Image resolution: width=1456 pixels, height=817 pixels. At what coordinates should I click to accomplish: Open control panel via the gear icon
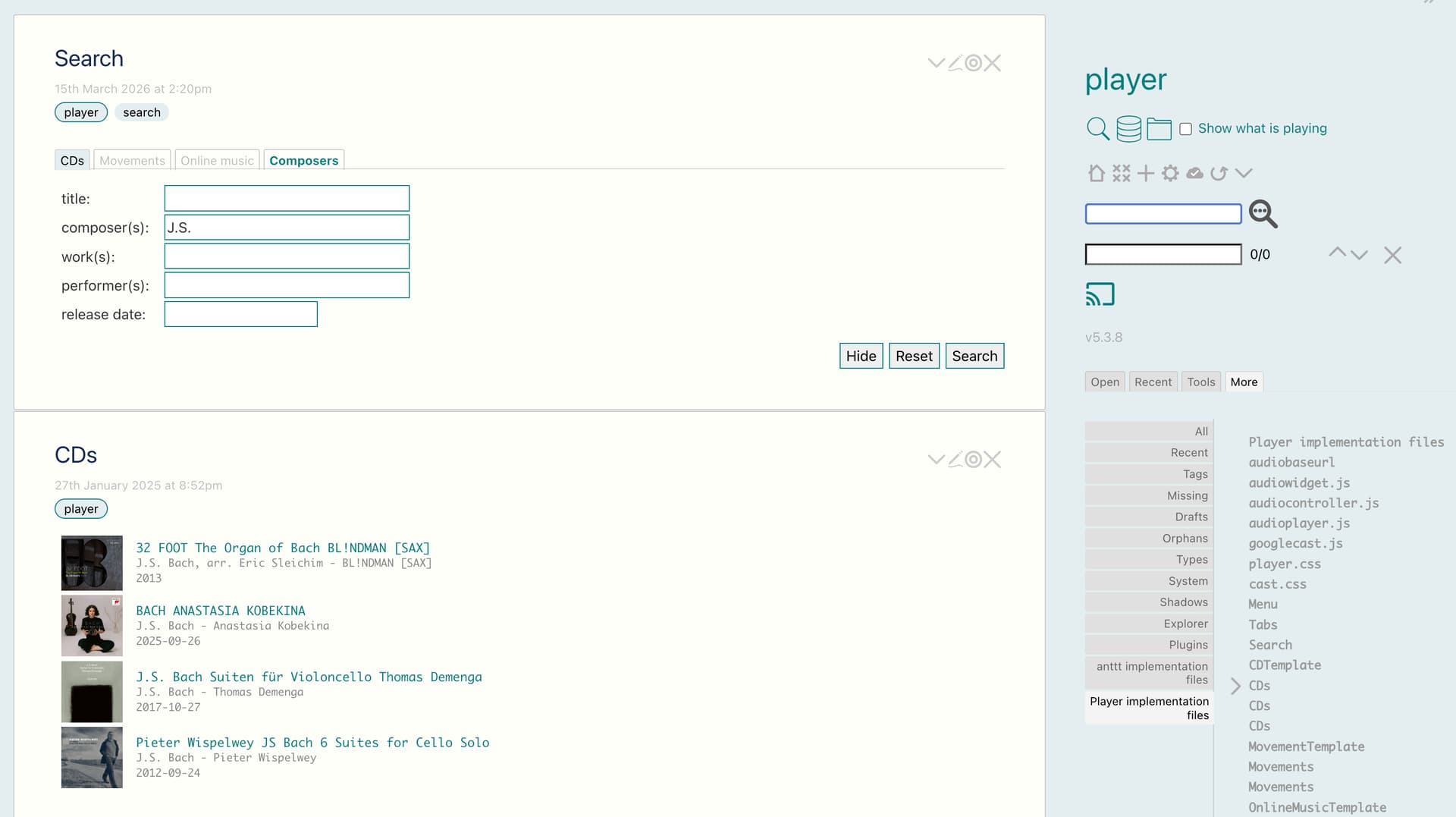[1170, 174]
